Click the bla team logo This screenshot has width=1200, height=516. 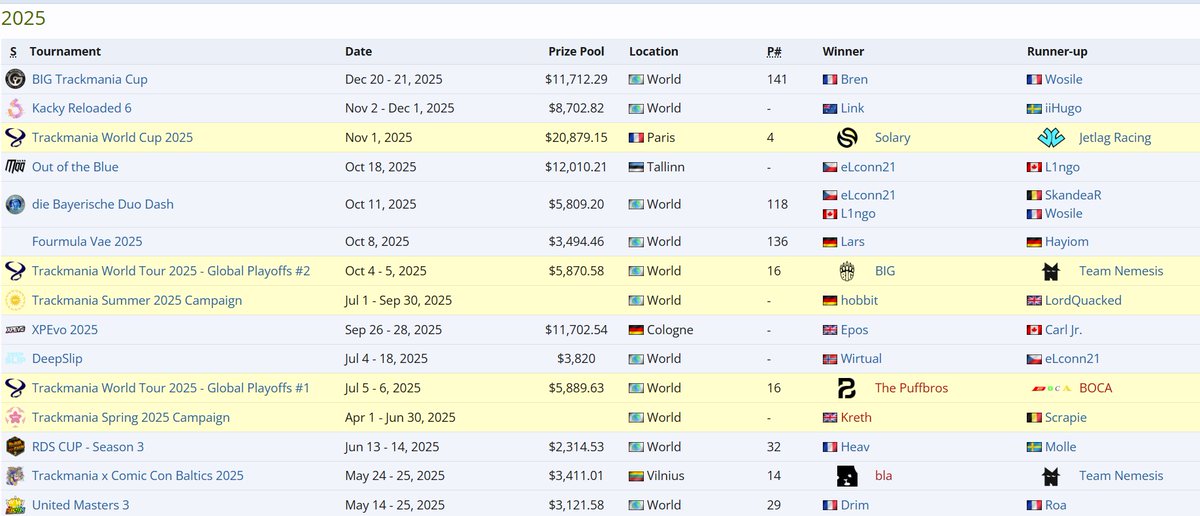(x=847, y=476)
